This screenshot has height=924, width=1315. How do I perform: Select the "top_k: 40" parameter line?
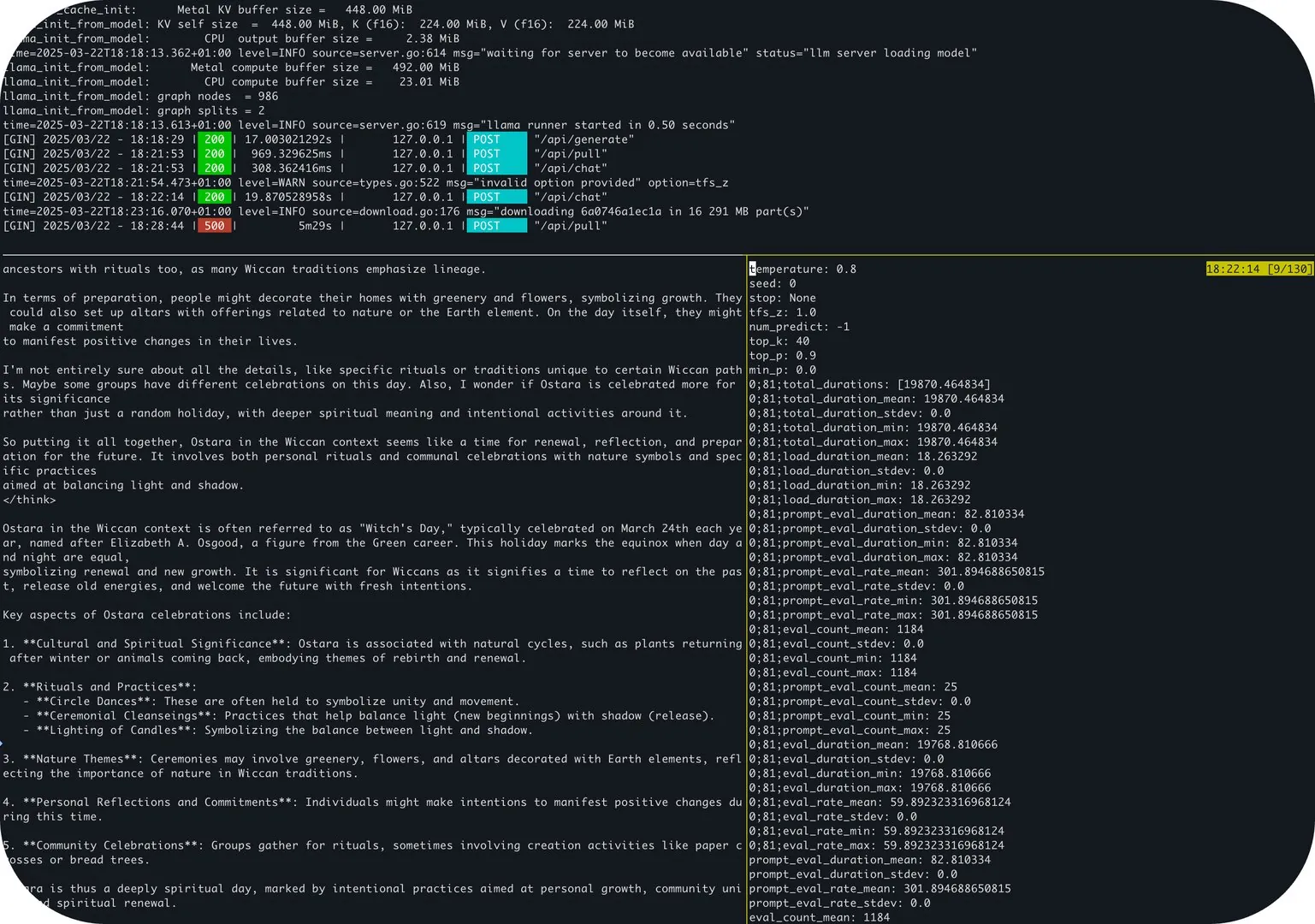click(x=779, y=341)
